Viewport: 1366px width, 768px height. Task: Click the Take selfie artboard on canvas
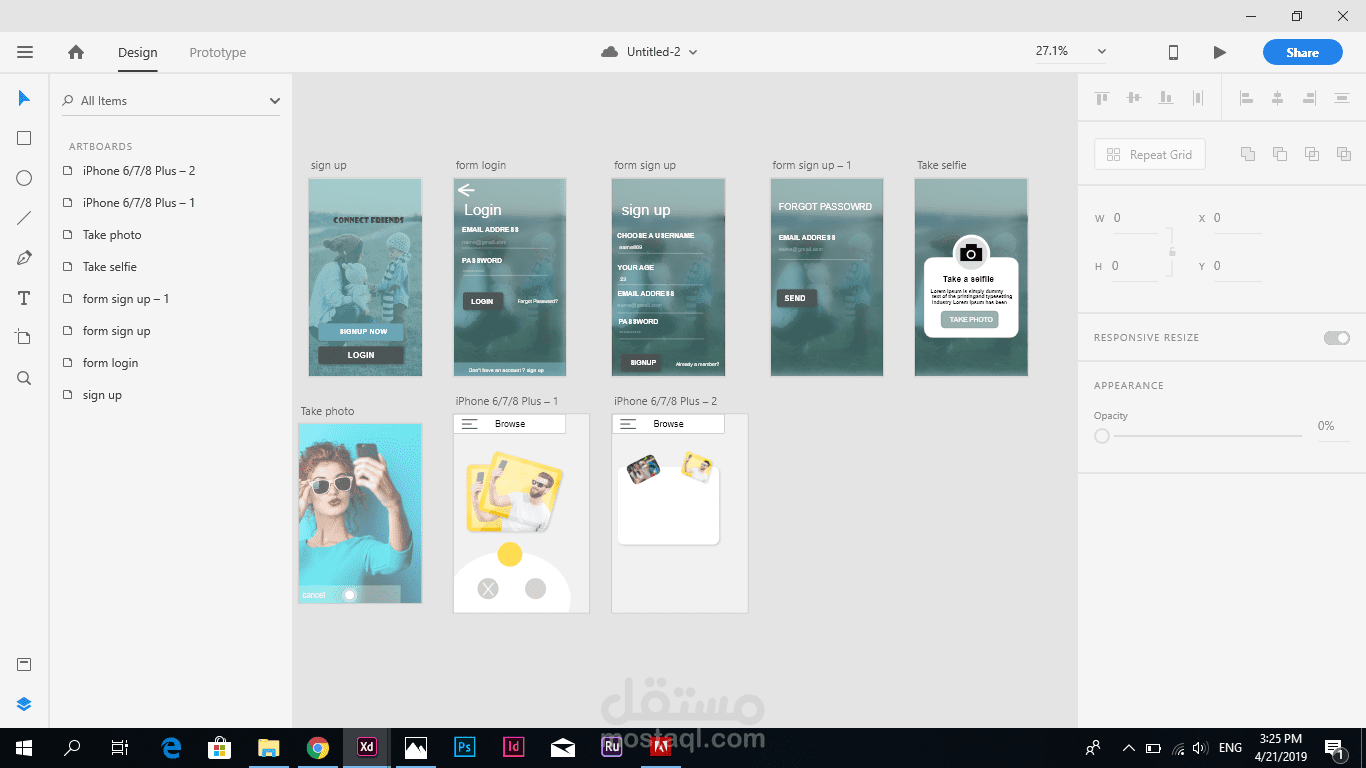pos(971,277)
